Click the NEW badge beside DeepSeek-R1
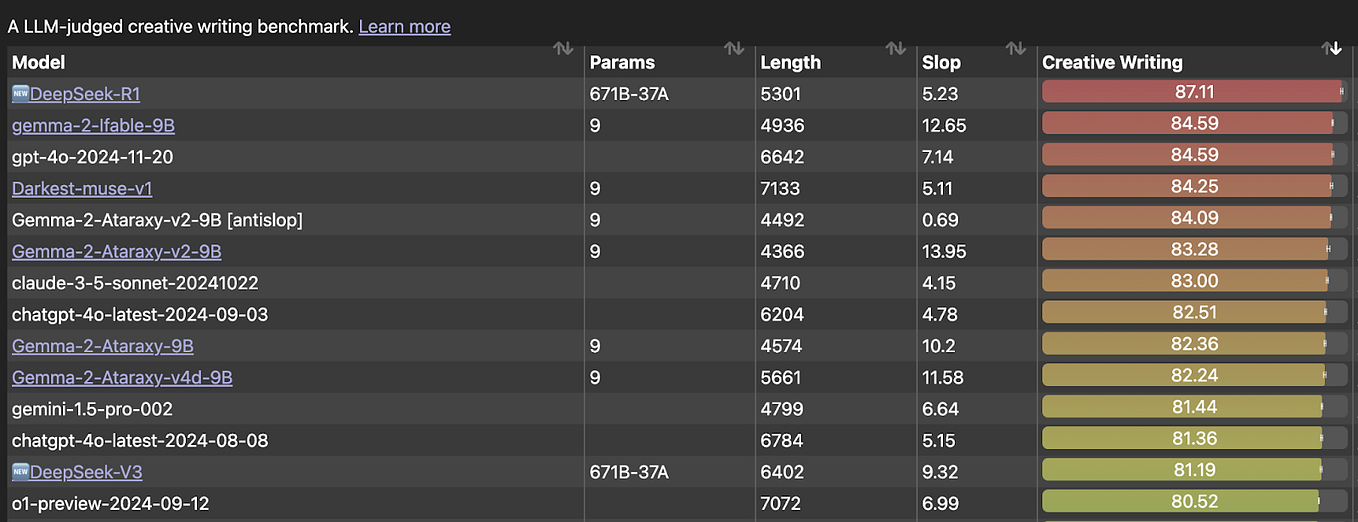This screenshot has height=522, width=1358. coord(21,94)
